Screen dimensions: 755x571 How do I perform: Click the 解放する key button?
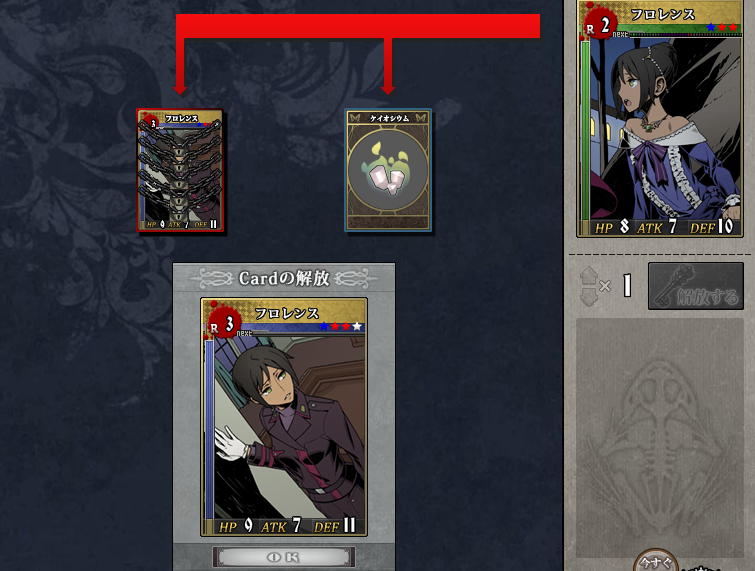696,286
